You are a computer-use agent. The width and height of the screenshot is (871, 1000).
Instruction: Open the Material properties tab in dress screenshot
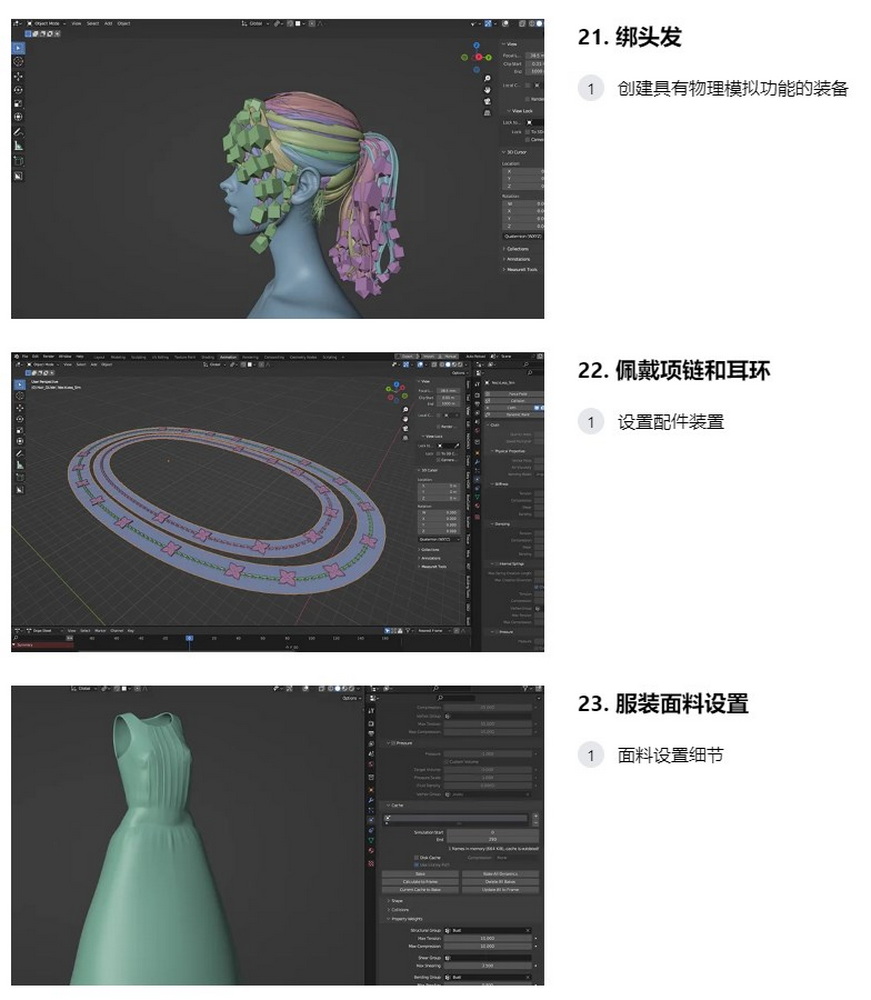(x=371, y=850)
